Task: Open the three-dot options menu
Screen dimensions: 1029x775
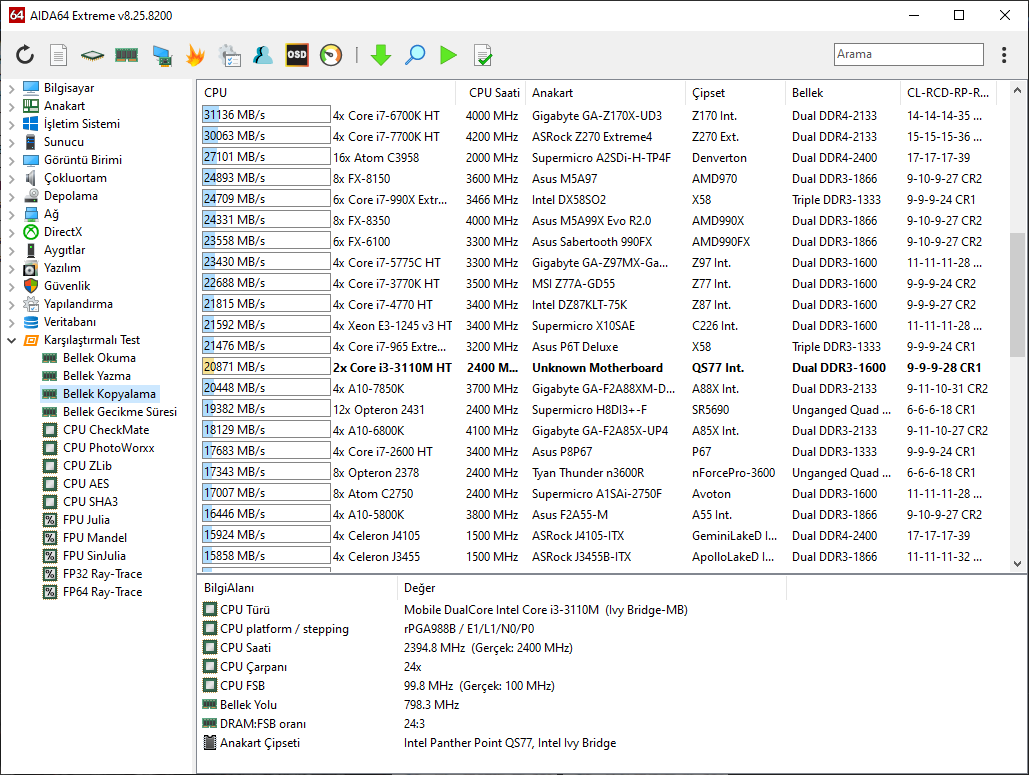Action: (1003, 55)
